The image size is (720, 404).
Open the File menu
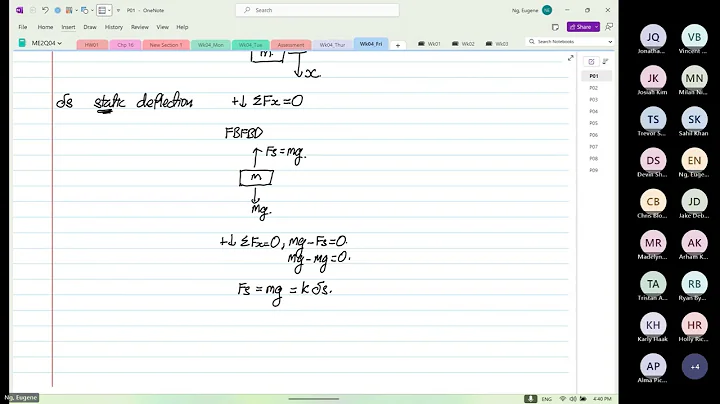coord(22,27)
